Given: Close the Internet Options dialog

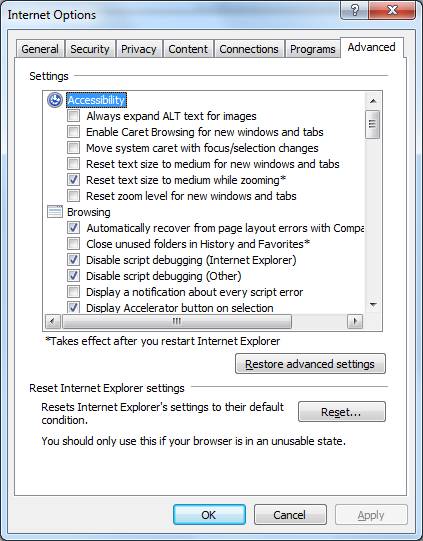Looking at the screenshot, I should coord(392,10).
